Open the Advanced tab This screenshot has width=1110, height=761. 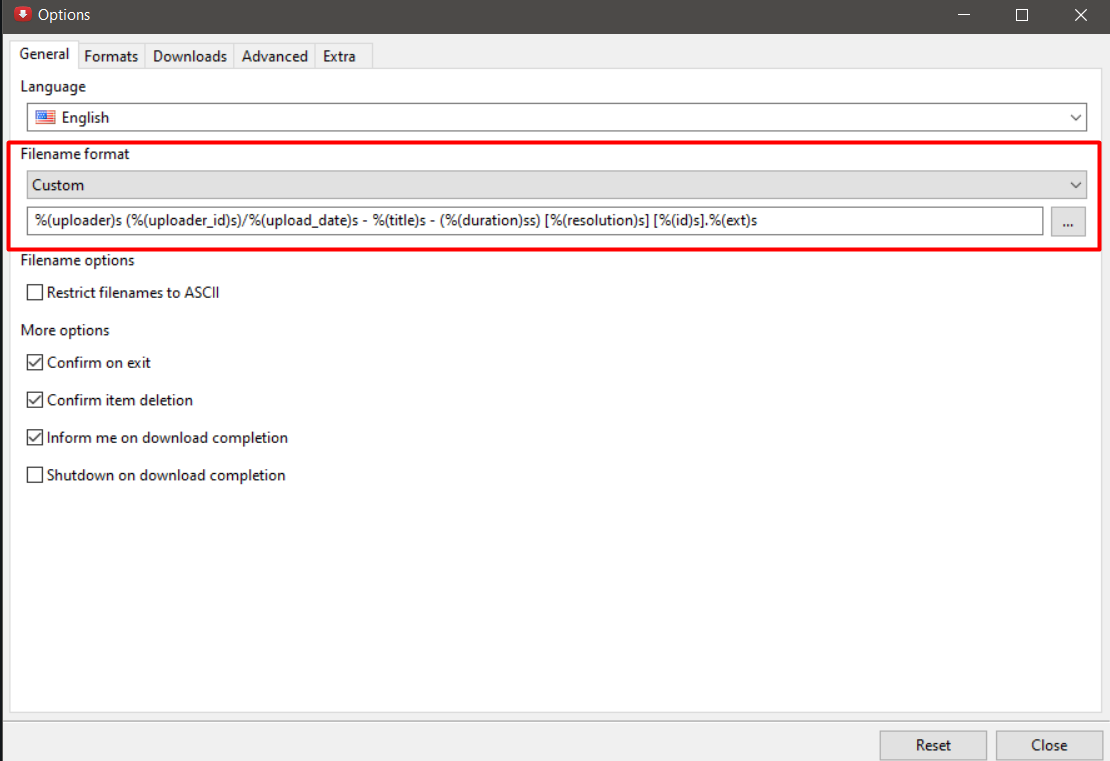[x=275, y=57]
